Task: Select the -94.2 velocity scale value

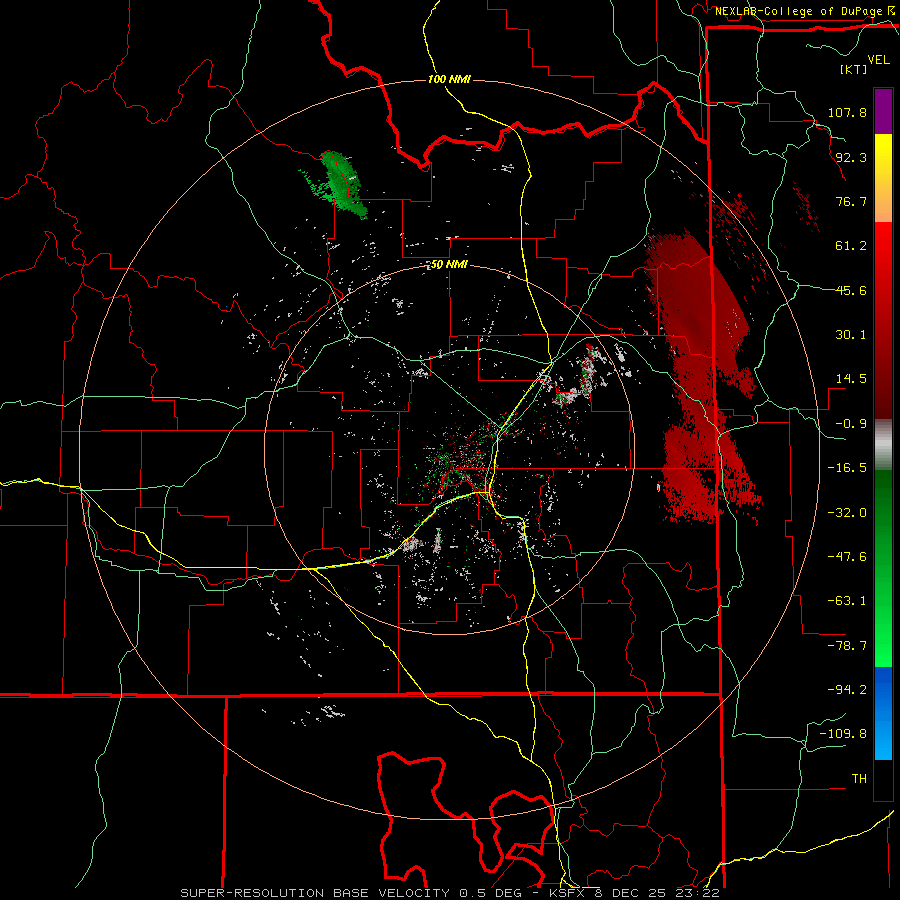Action: click(x=847, y=690)
